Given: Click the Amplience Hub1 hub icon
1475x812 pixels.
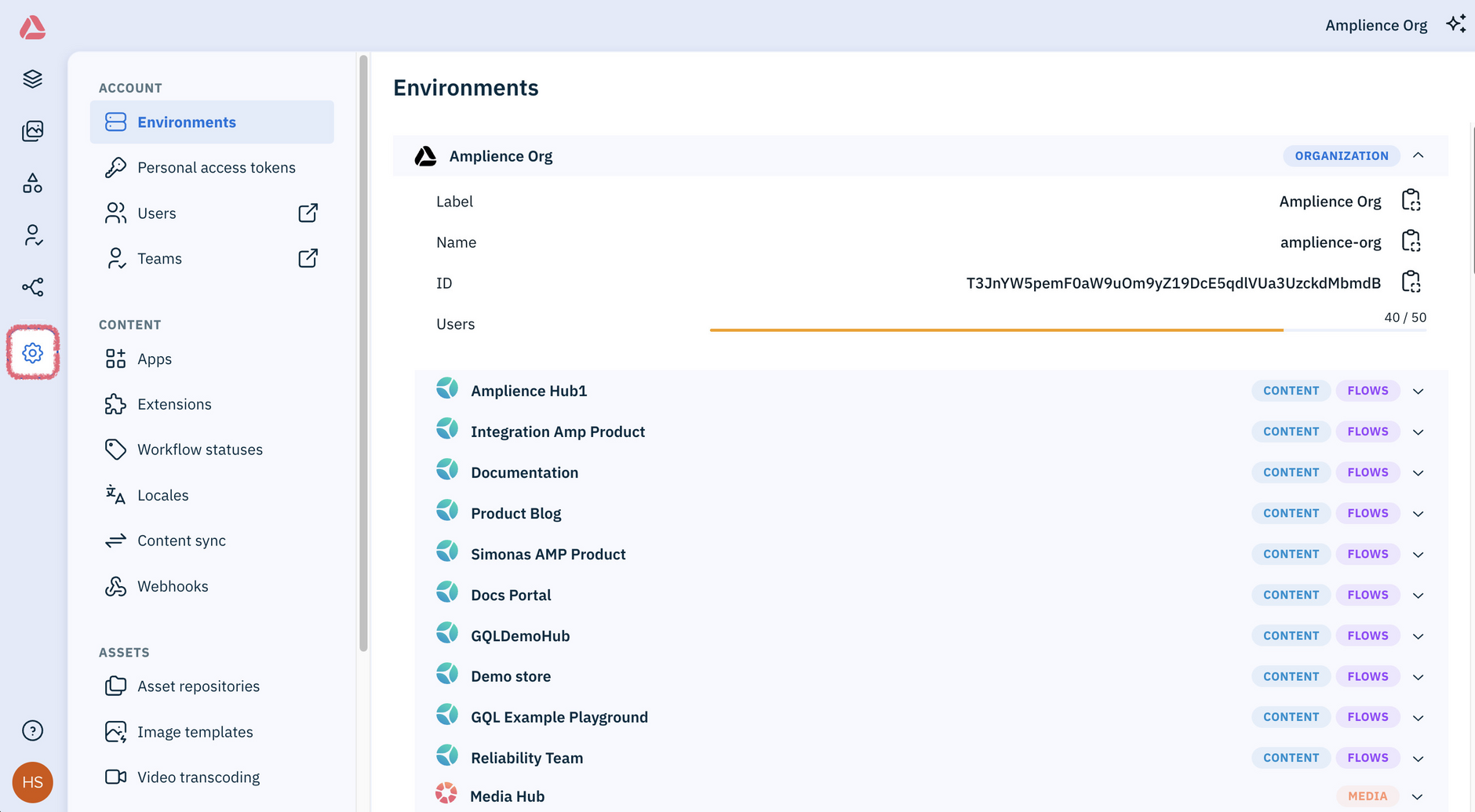Looking at the screenshot, I should tap(447, 388).
